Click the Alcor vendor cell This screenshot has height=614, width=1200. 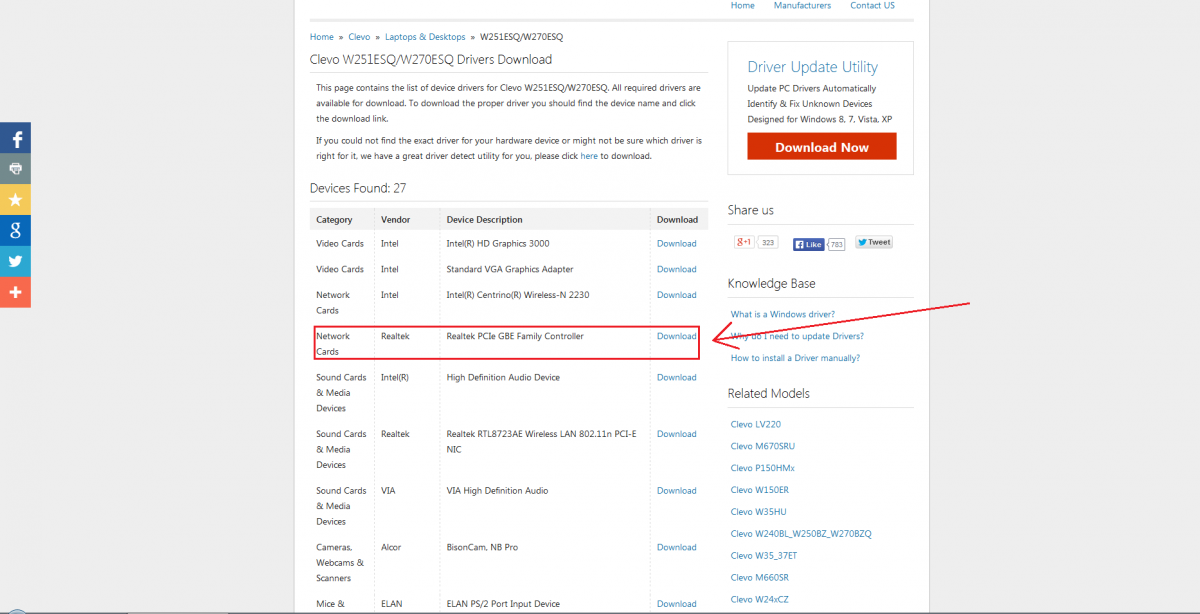pos(392,547)
